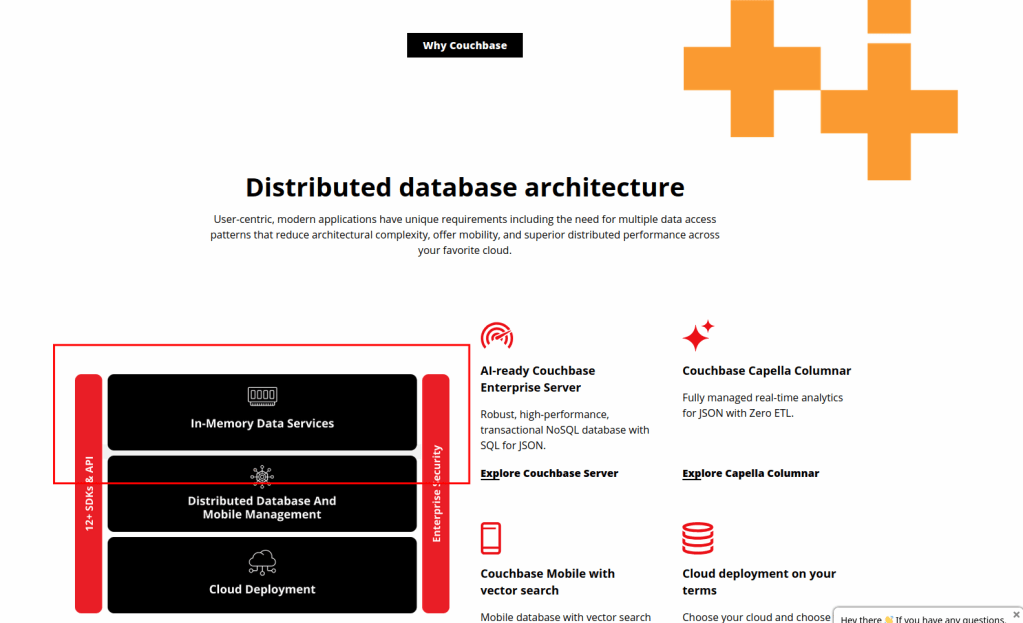Click the memory chip icon in In-Memory Data Services

[x=262, y=396]
